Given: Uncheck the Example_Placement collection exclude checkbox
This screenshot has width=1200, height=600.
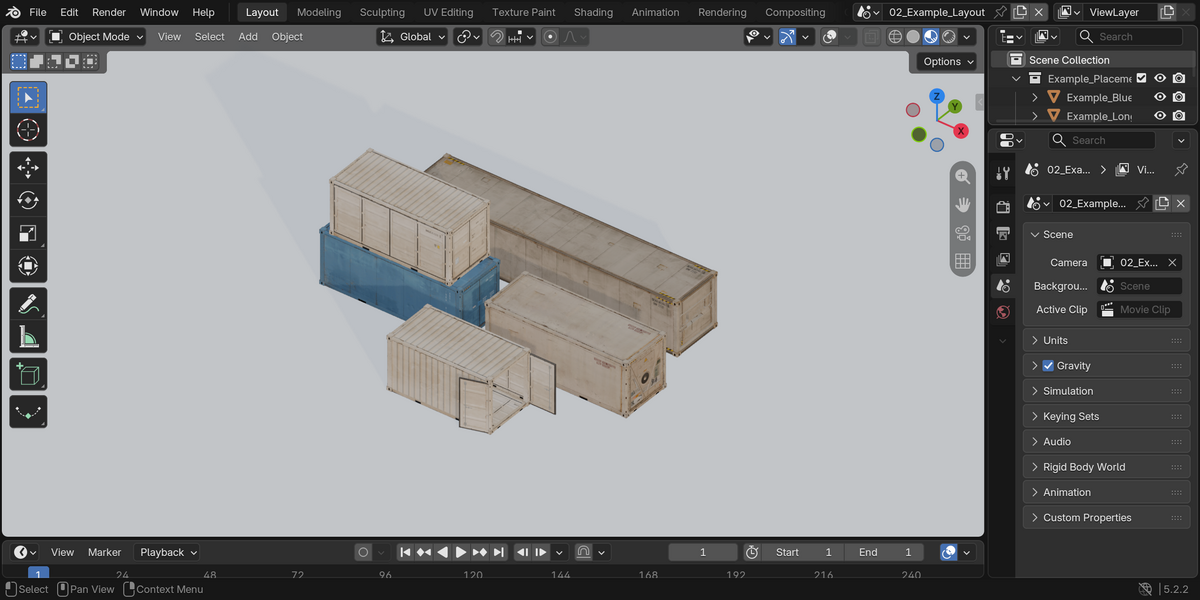Looking at the screenshot, I should (x=1141, y=78).
